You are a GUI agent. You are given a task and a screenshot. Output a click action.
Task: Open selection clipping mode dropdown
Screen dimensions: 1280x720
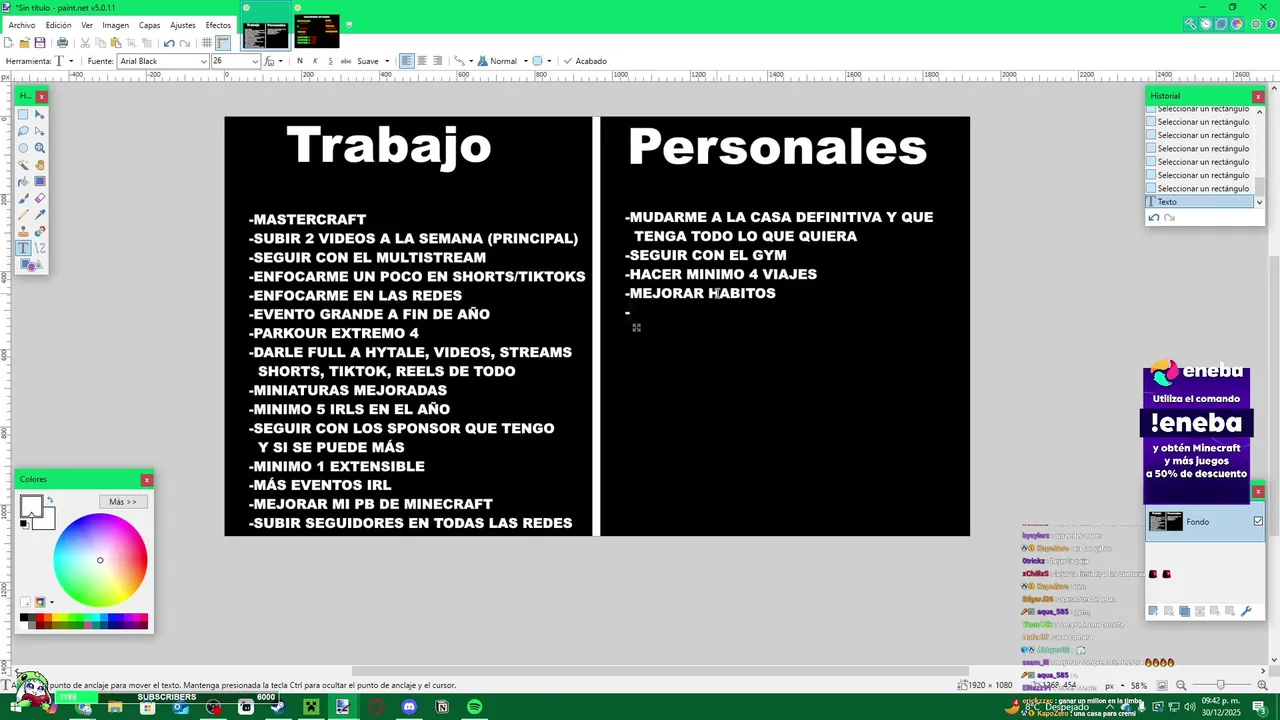[x=541, y=61]
